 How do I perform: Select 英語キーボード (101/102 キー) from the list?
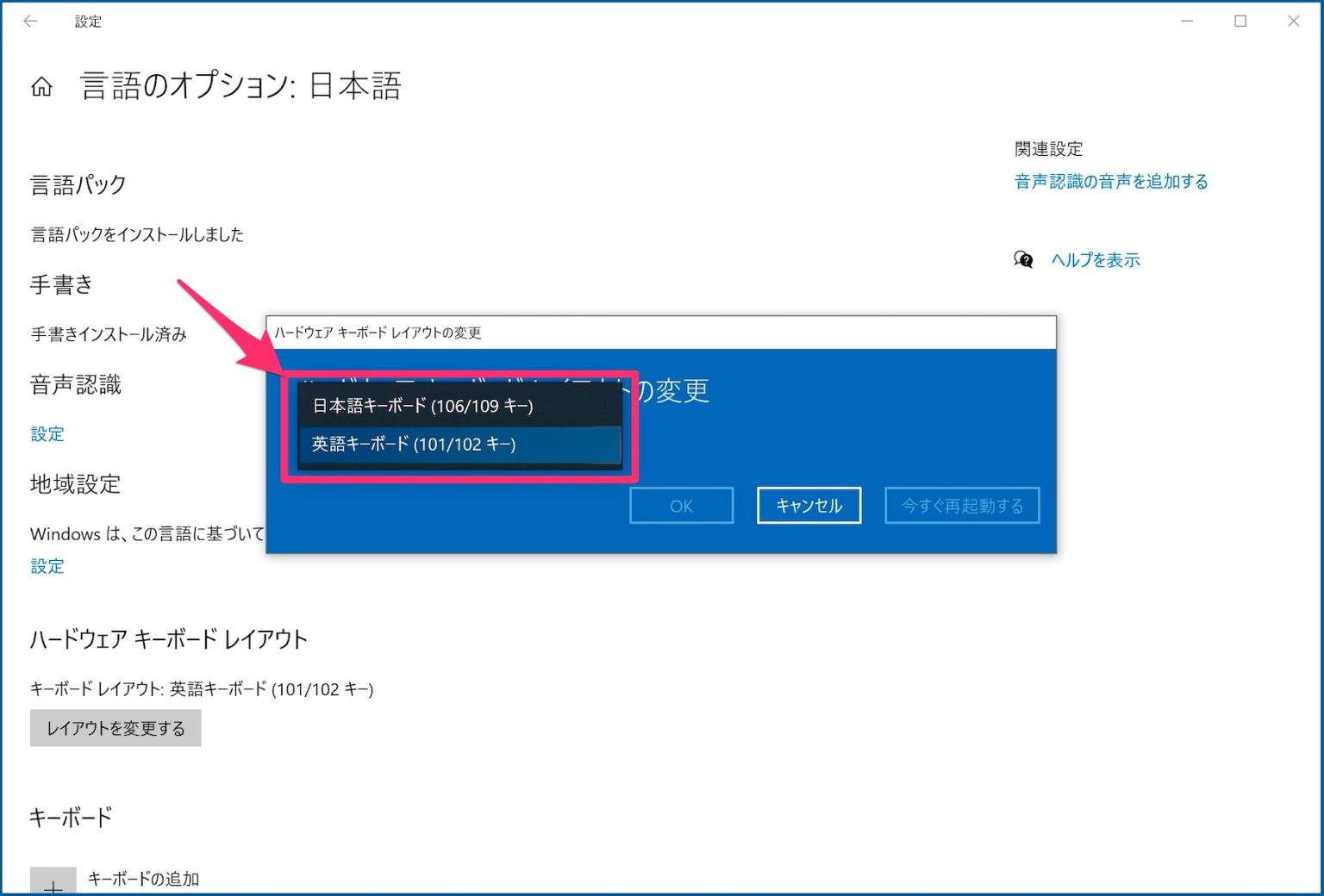(413, 444)
